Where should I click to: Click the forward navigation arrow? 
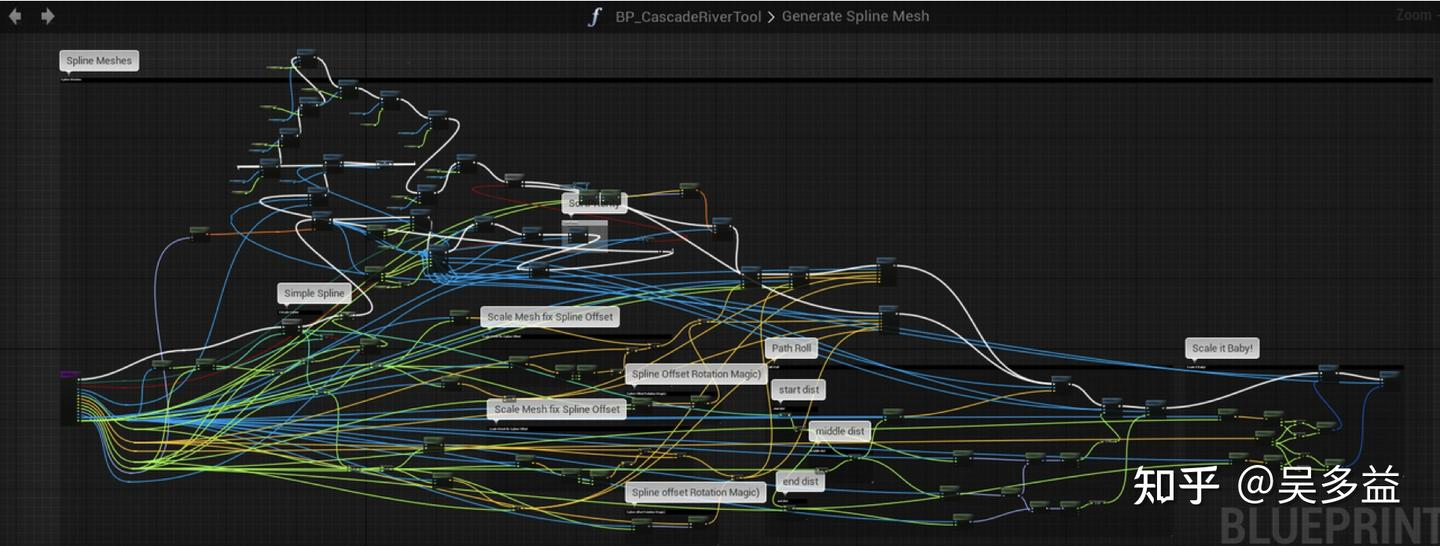(x=48, y=16)
